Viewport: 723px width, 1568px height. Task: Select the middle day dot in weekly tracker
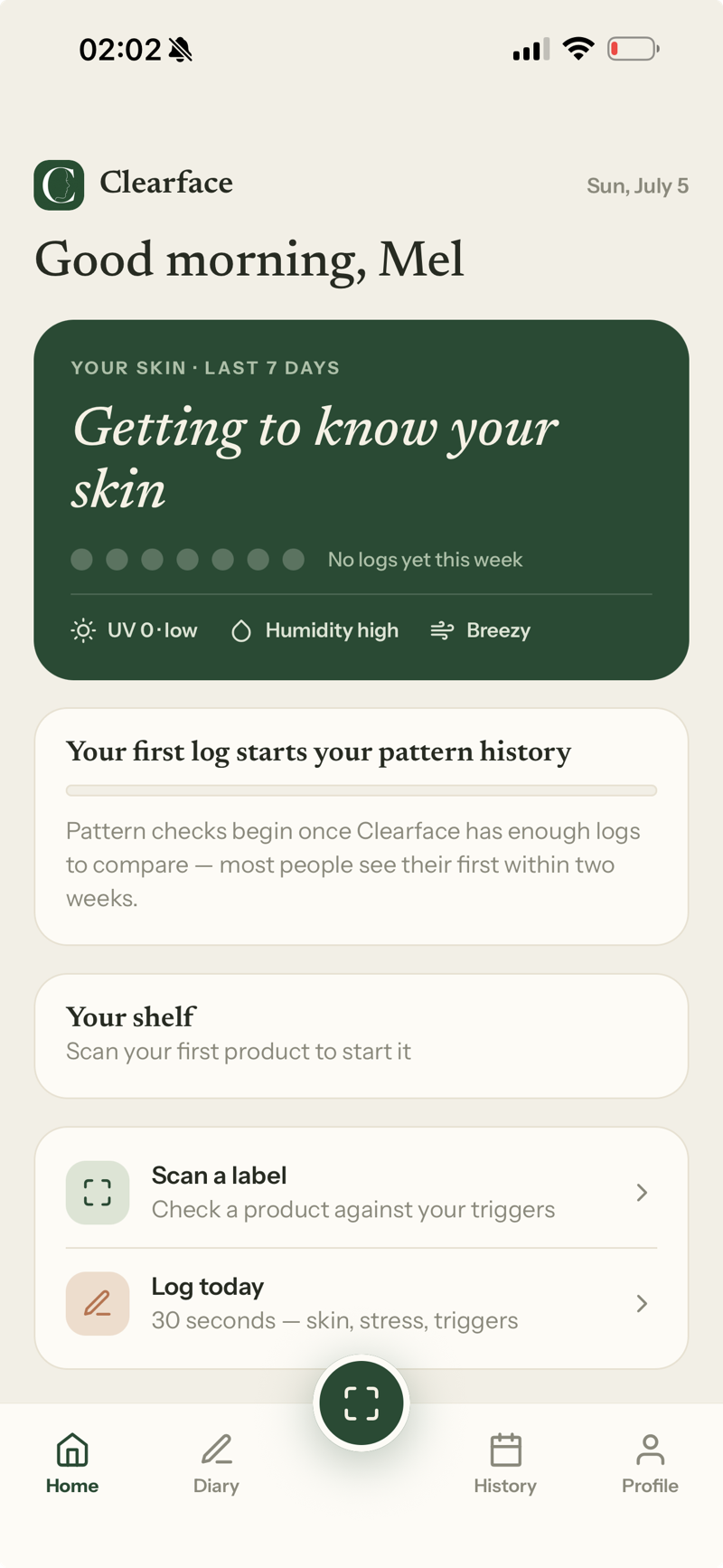[188, 559]
